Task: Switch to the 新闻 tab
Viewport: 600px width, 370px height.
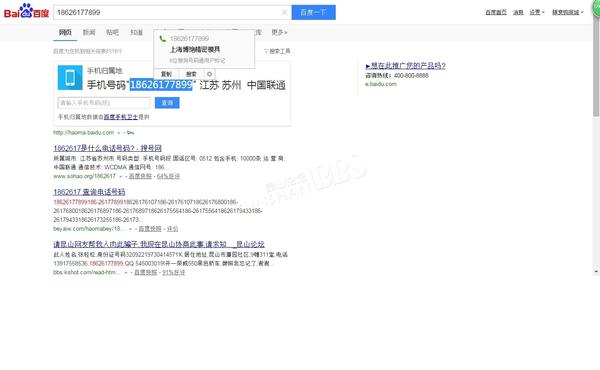Action: pos(89,32)
